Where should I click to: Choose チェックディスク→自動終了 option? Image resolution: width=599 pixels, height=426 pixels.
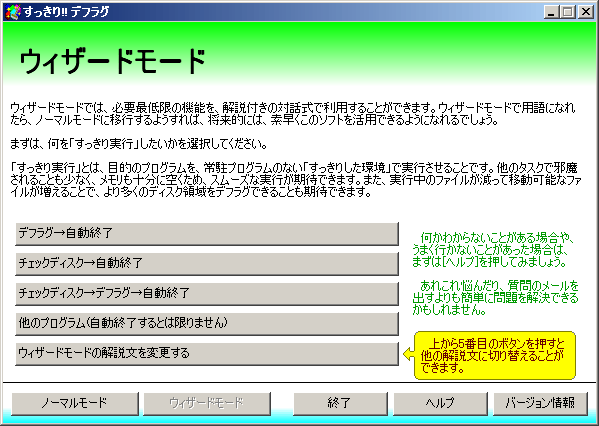(x=207, y=263)
